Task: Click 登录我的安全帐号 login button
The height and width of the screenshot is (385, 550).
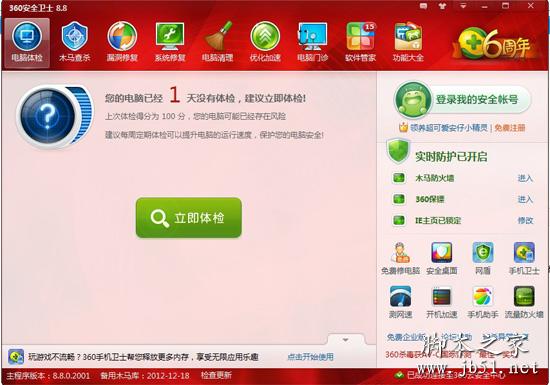Action: 463,100
